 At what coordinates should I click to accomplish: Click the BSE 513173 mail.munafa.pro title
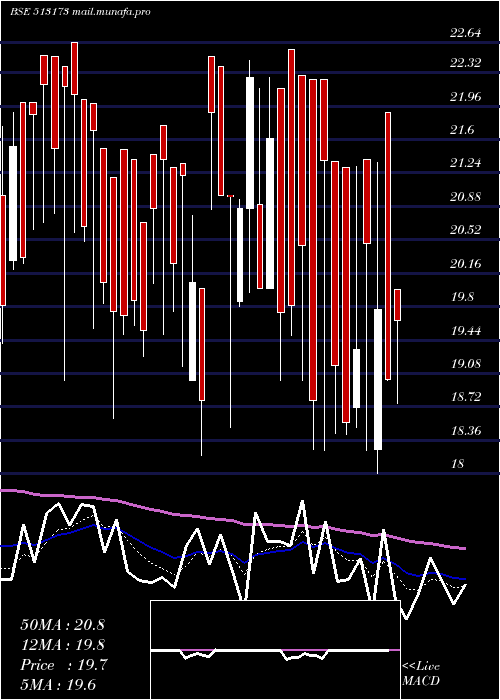[x=80, y=12]
